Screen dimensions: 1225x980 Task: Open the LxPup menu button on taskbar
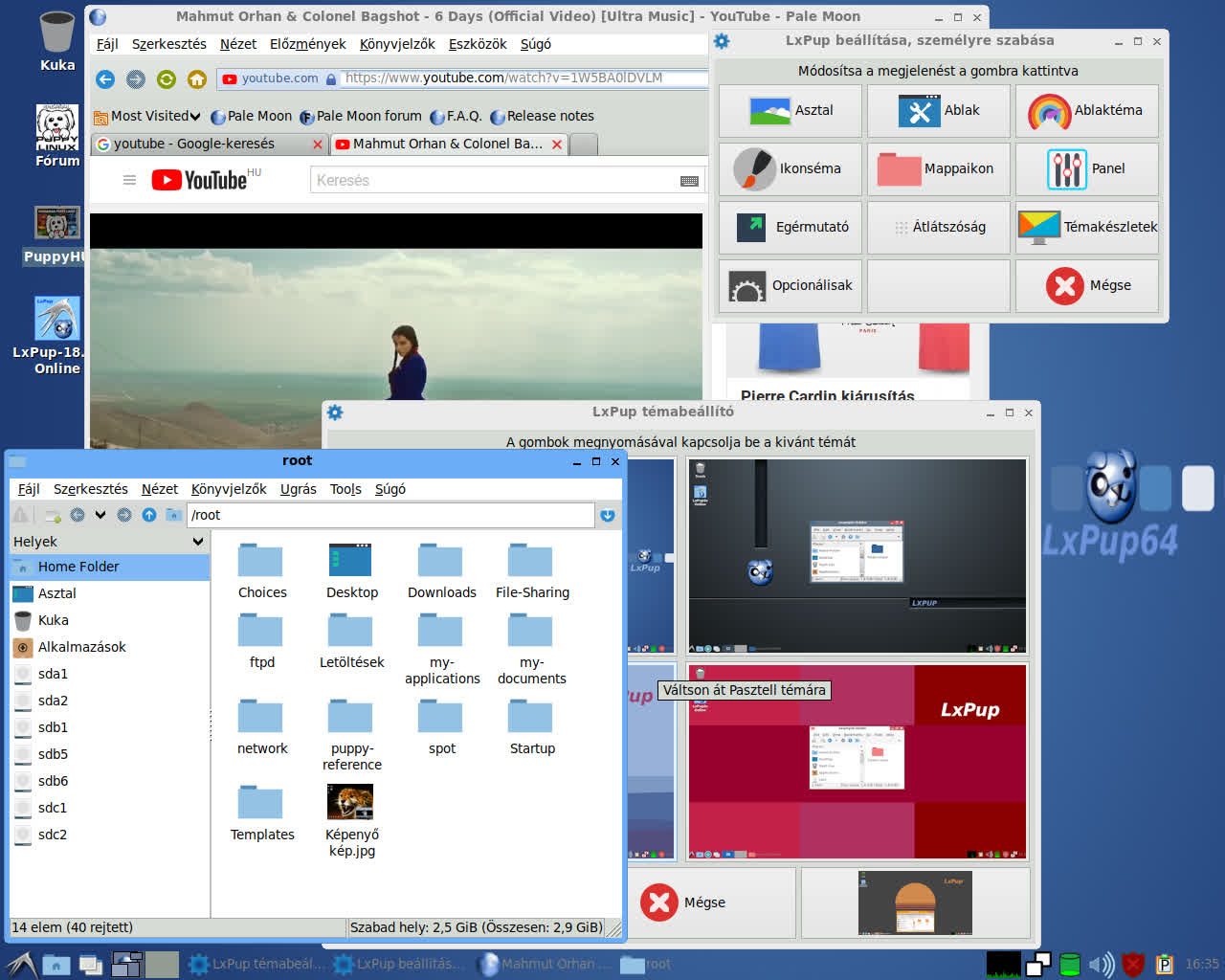coord(19,964)
